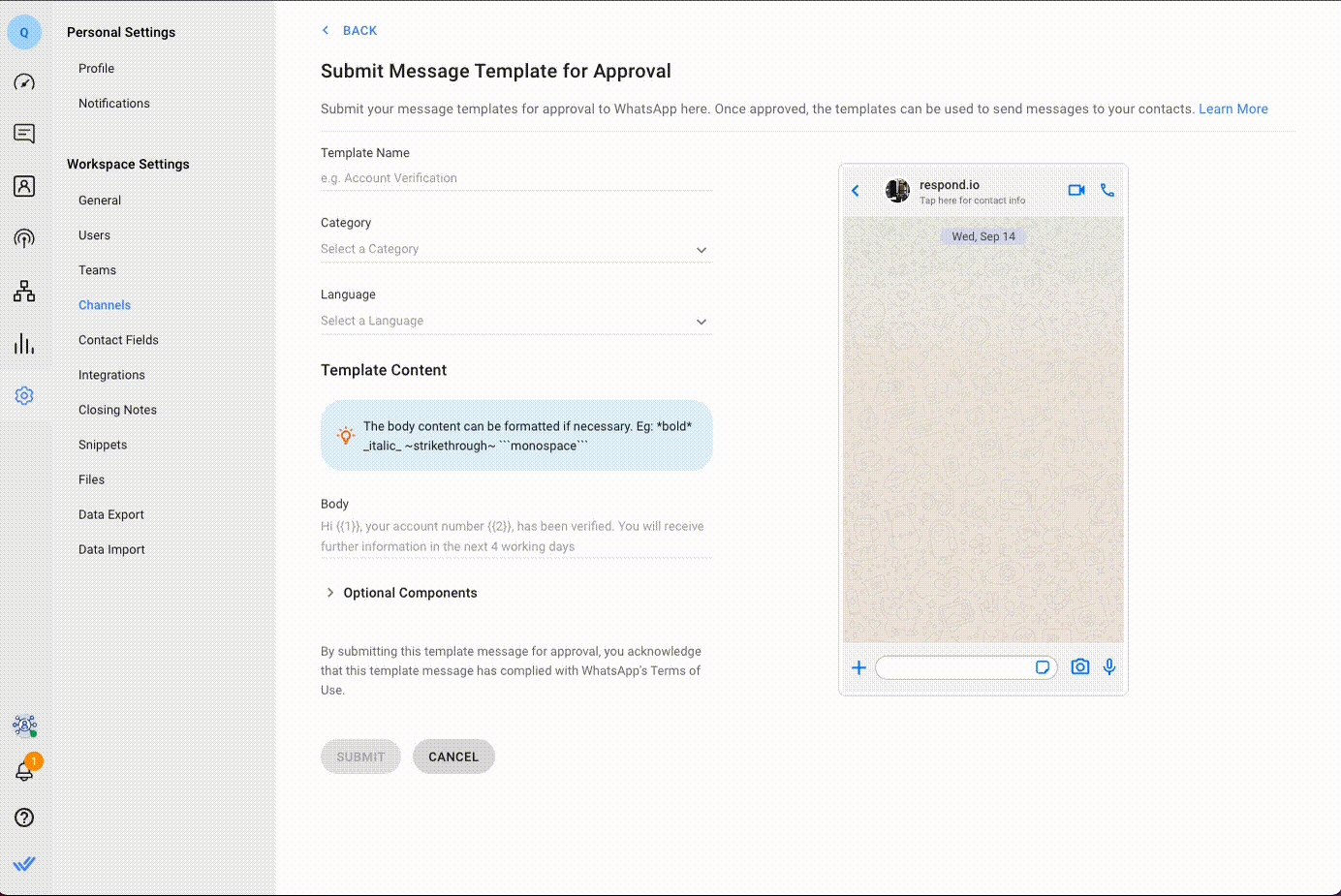
Task: Open the Settings gear icon
Action: [24, 395]
